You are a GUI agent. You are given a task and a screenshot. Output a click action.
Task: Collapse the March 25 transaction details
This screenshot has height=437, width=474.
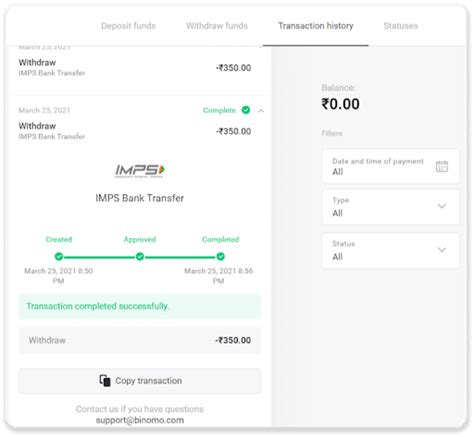261,111
